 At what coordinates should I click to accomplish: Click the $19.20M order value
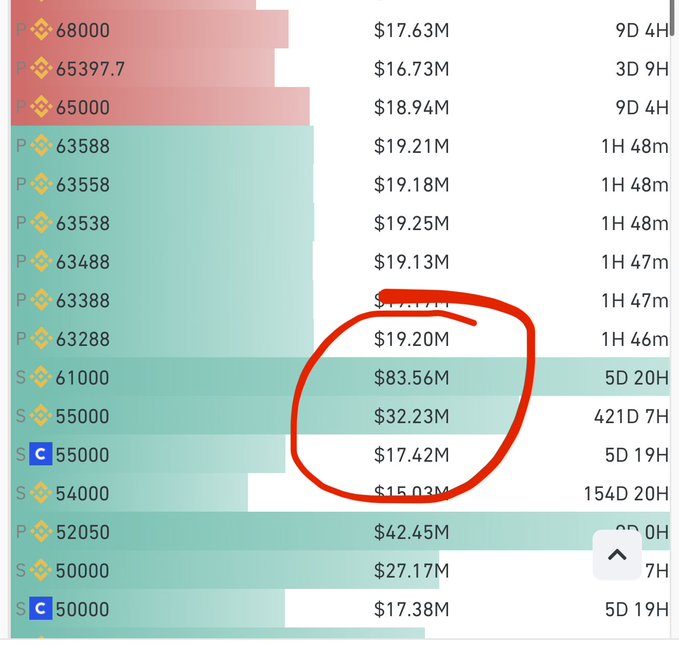click(411, 339)
